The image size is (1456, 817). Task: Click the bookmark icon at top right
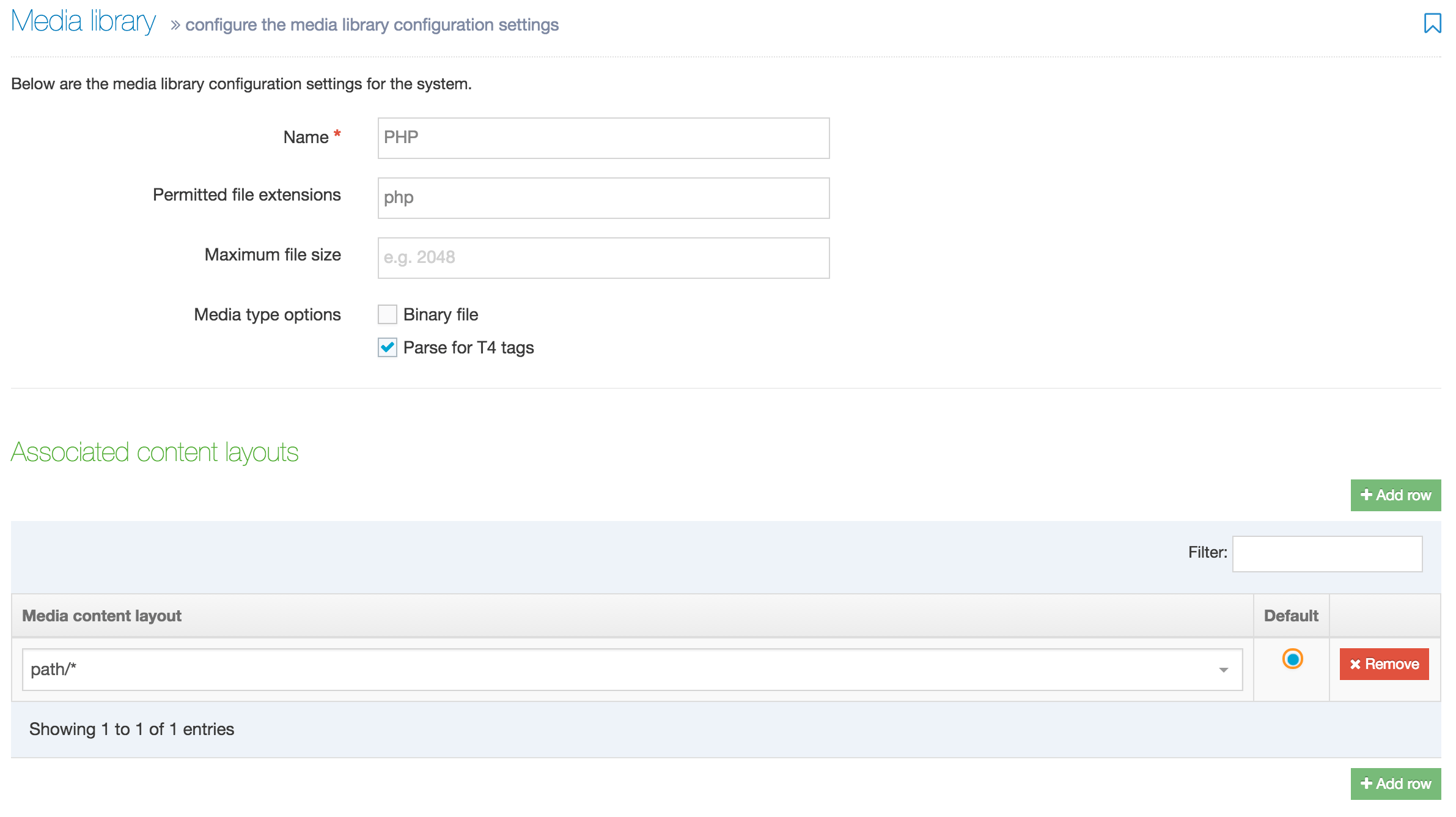1432,23
